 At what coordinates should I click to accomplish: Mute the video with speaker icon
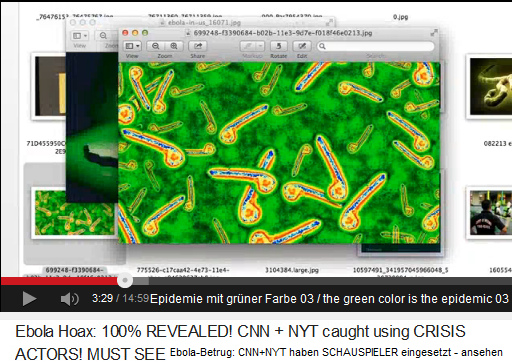70,299
